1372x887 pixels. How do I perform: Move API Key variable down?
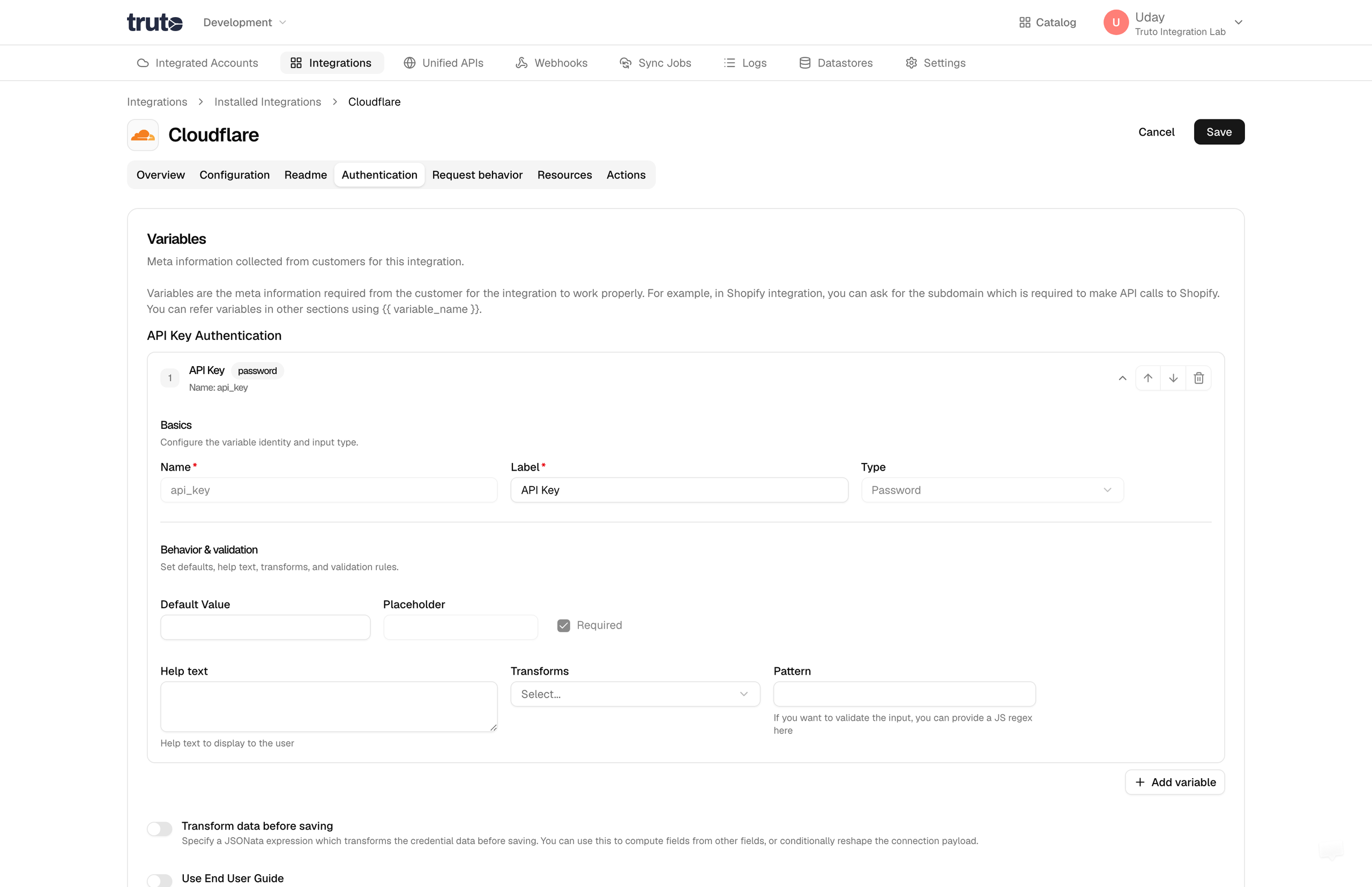[x=1173, y=378]
